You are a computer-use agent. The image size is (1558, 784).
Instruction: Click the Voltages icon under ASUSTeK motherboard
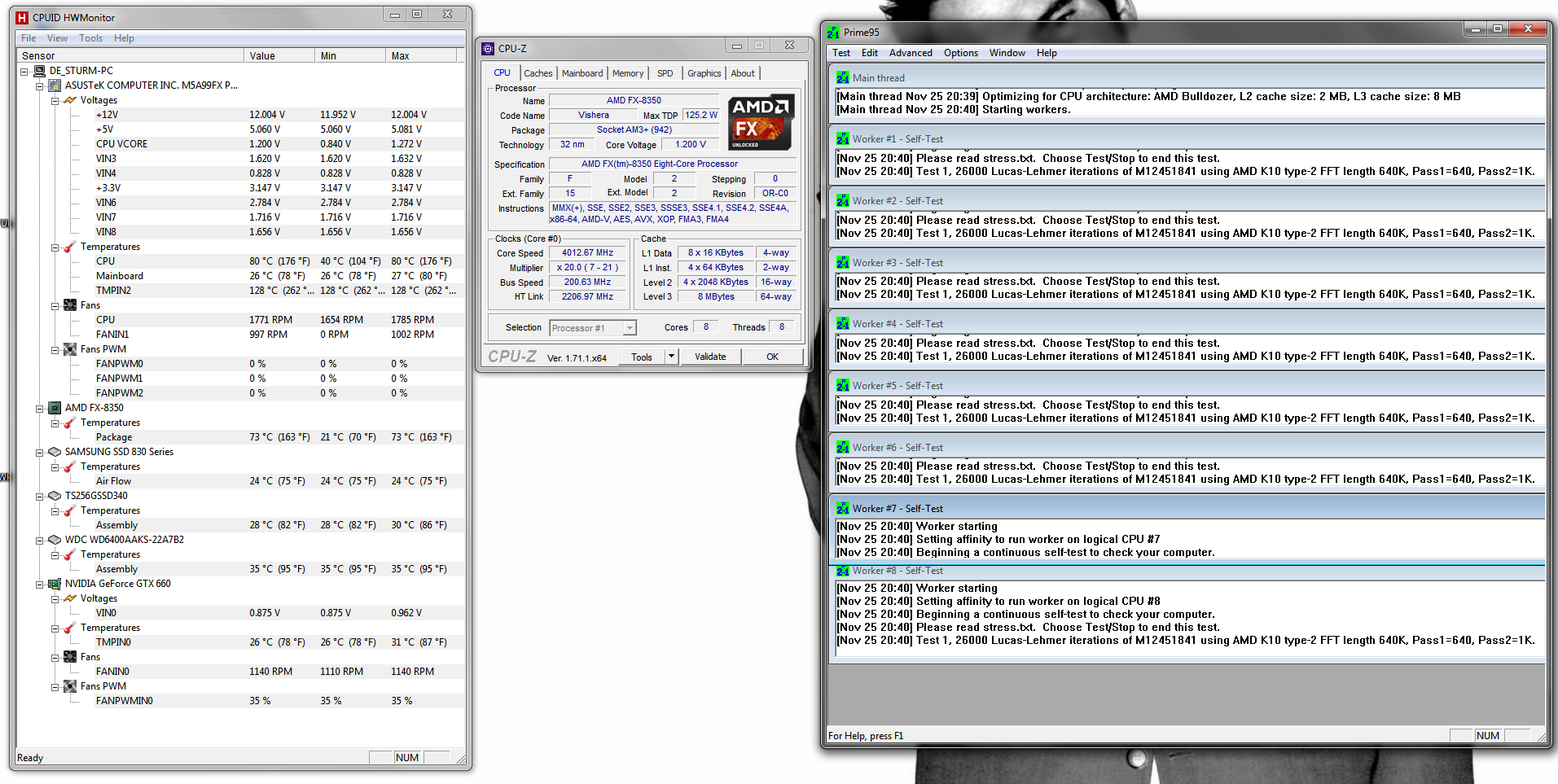[x=70, y=100]
